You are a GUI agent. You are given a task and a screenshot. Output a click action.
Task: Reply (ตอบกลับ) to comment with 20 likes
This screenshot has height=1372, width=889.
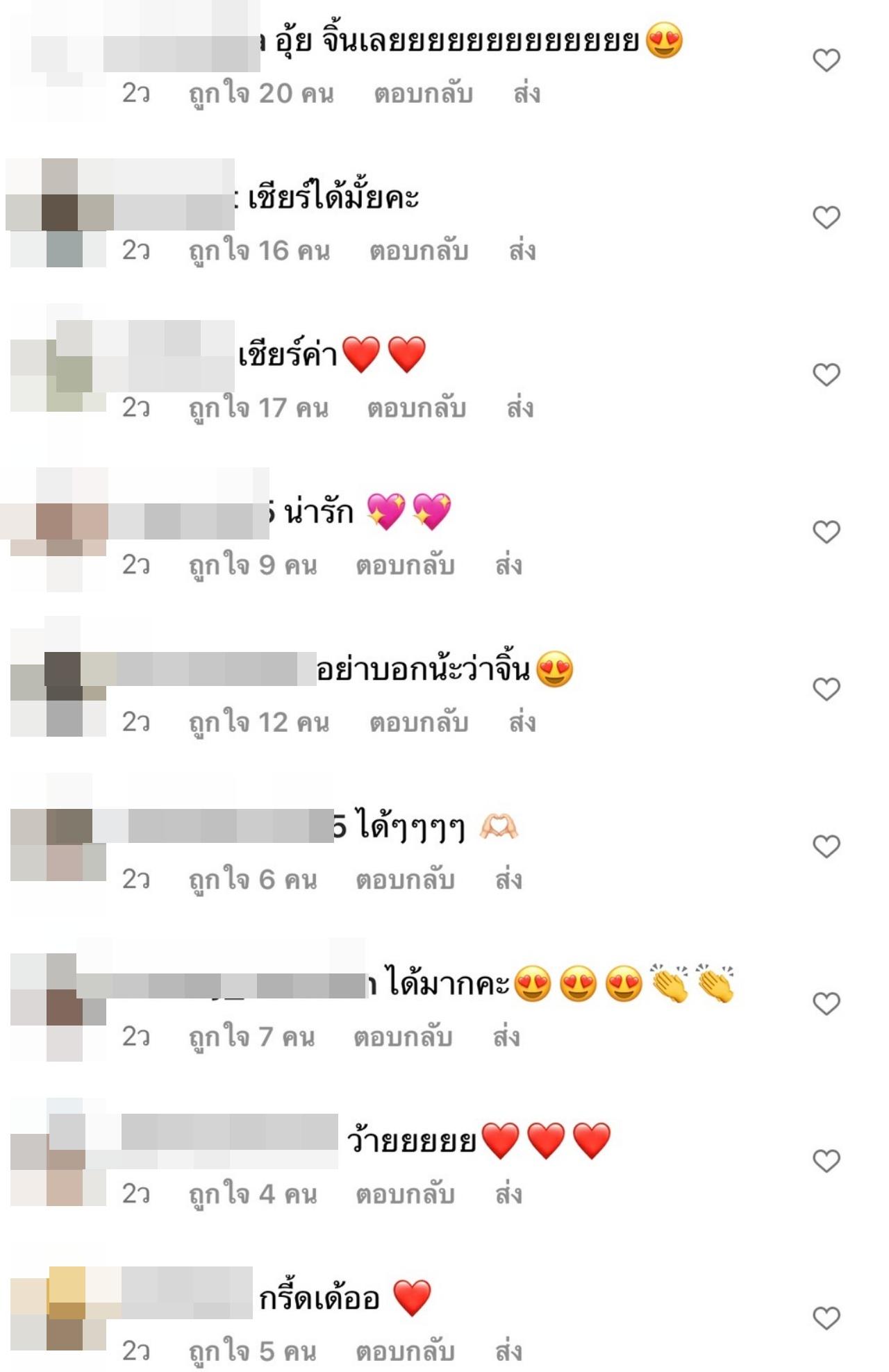(424, 94)
